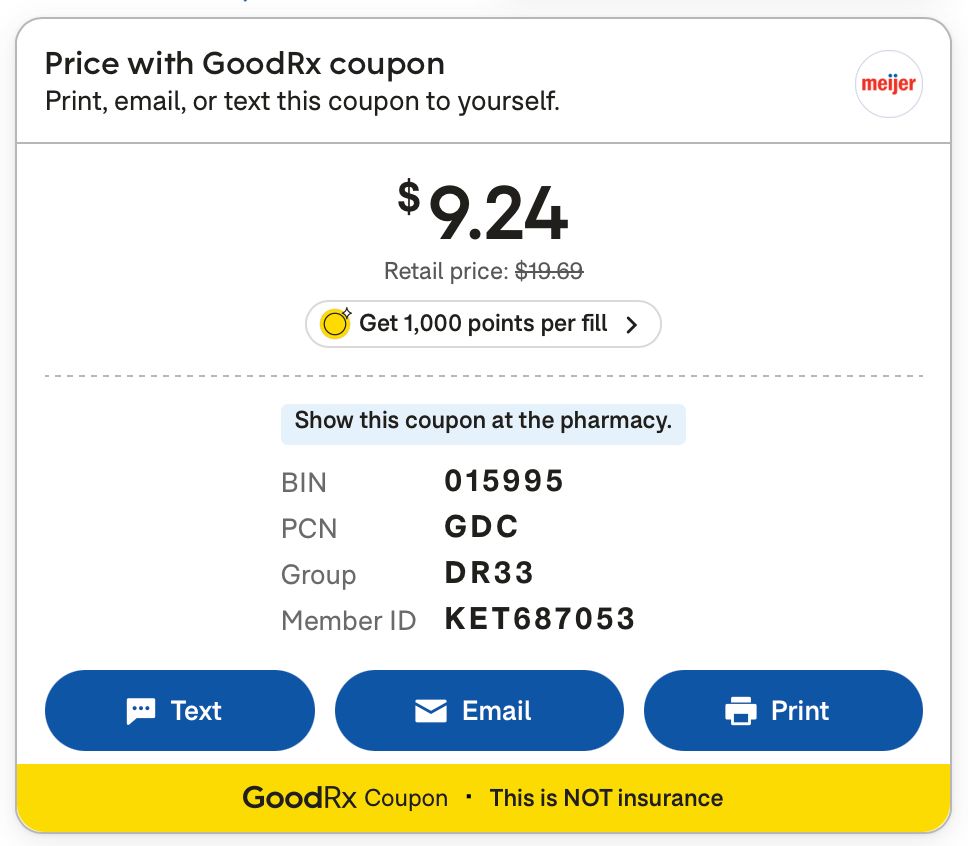Click the BIN number 015995

click(504, 481)
